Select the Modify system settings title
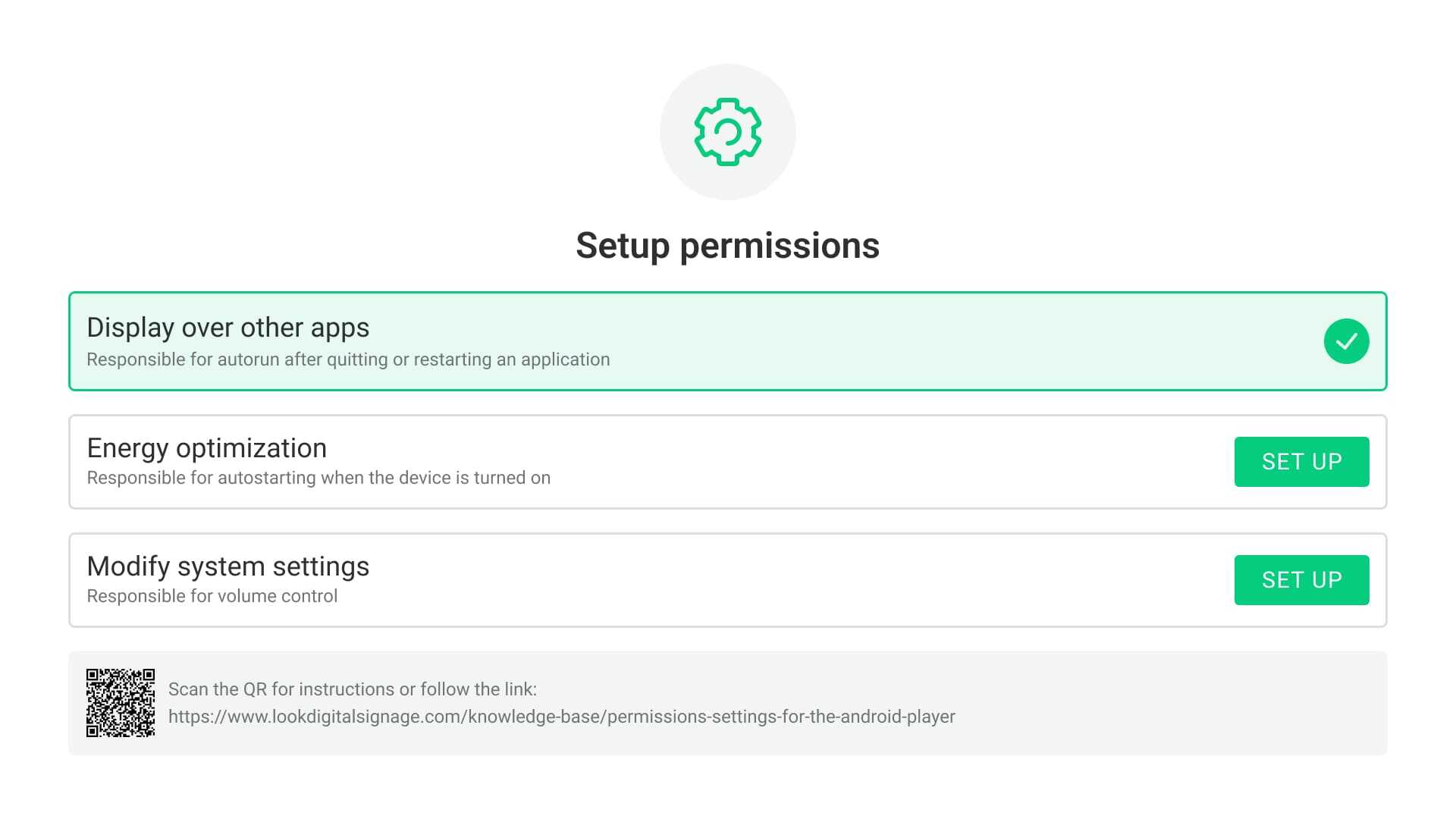The image size is (1456, 819). (x=227, y=566)
